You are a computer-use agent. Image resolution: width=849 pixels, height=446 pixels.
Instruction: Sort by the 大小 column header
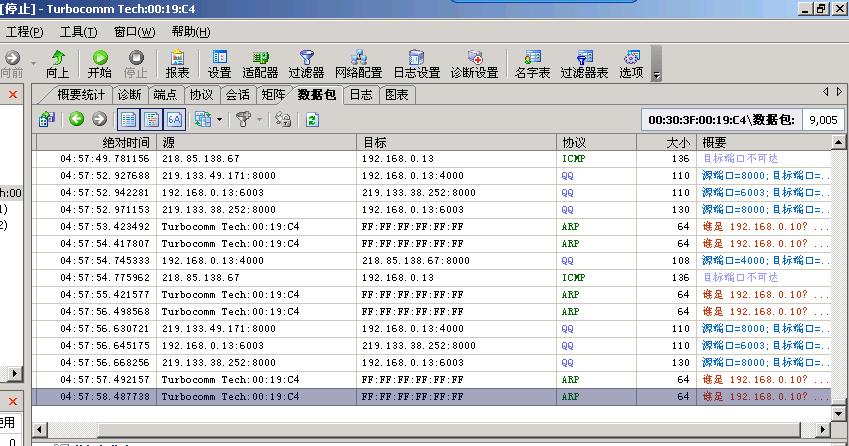(x=667, y=142)
